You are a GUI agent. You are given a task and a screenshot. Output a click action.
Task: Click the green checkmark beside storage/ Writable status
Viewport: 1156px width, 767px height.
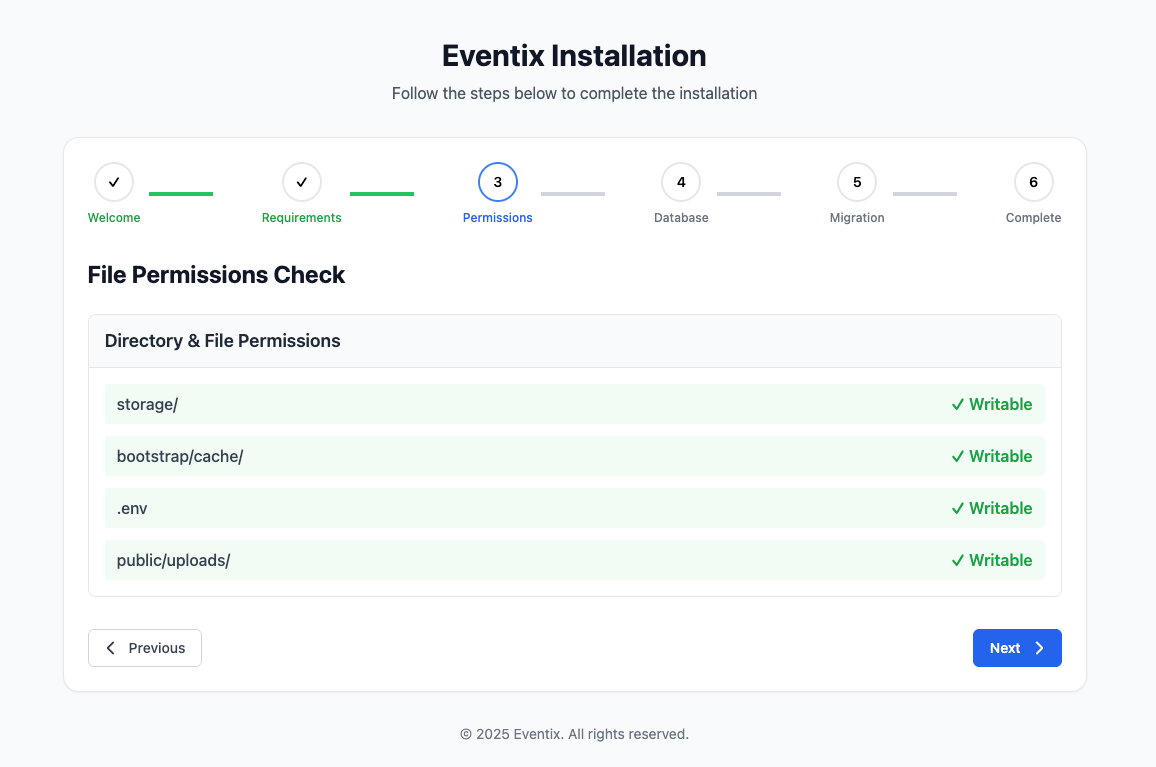point(958,404)
